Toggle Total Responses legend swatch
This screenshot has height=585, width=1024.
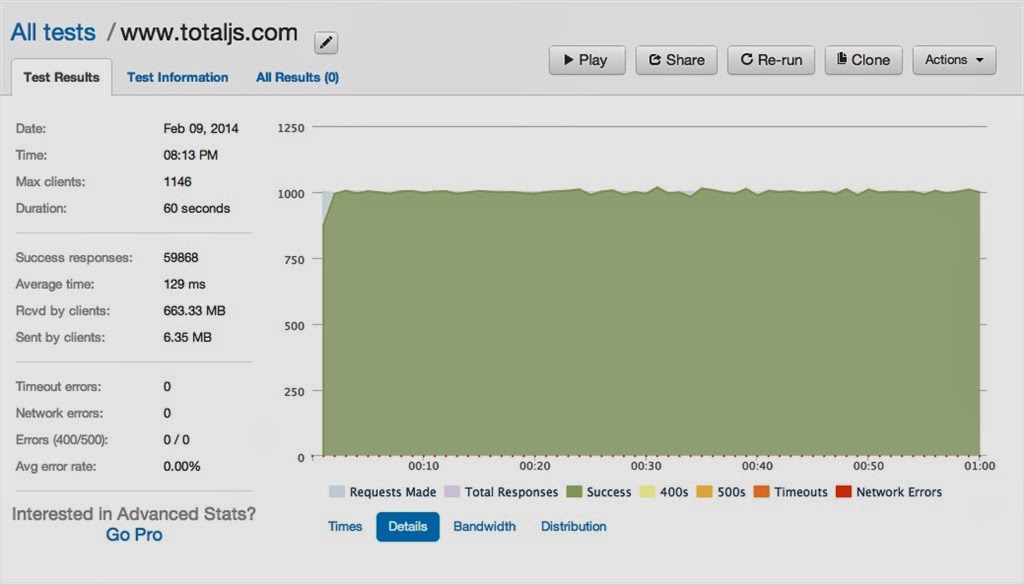(452, 492)
